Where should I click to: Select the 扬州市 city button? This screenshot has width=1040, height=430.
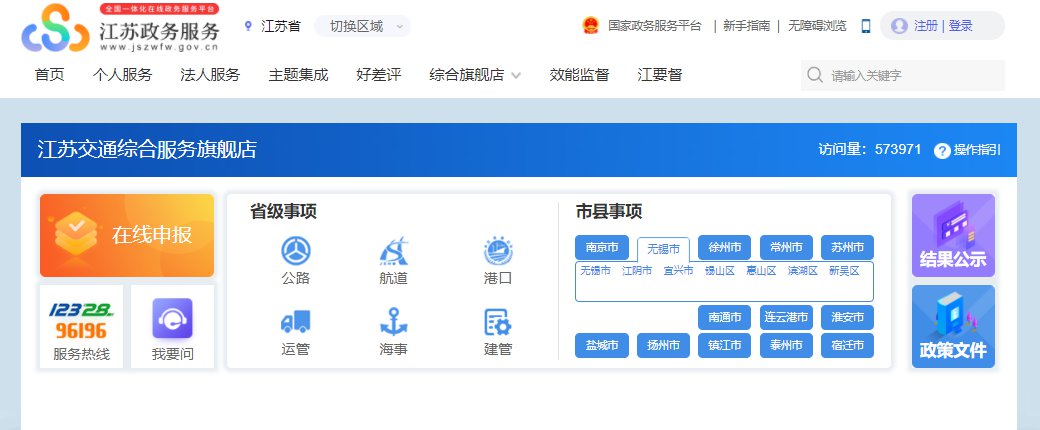coord(663,346)
